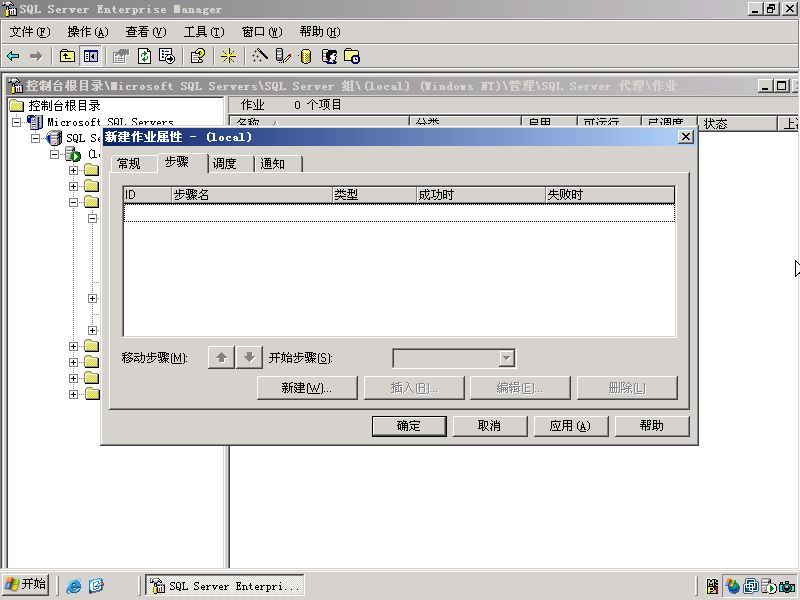Viewport: 800px width, 600px height.
Task: Click the Windows 开始 start button
Action: click(26, 585)
